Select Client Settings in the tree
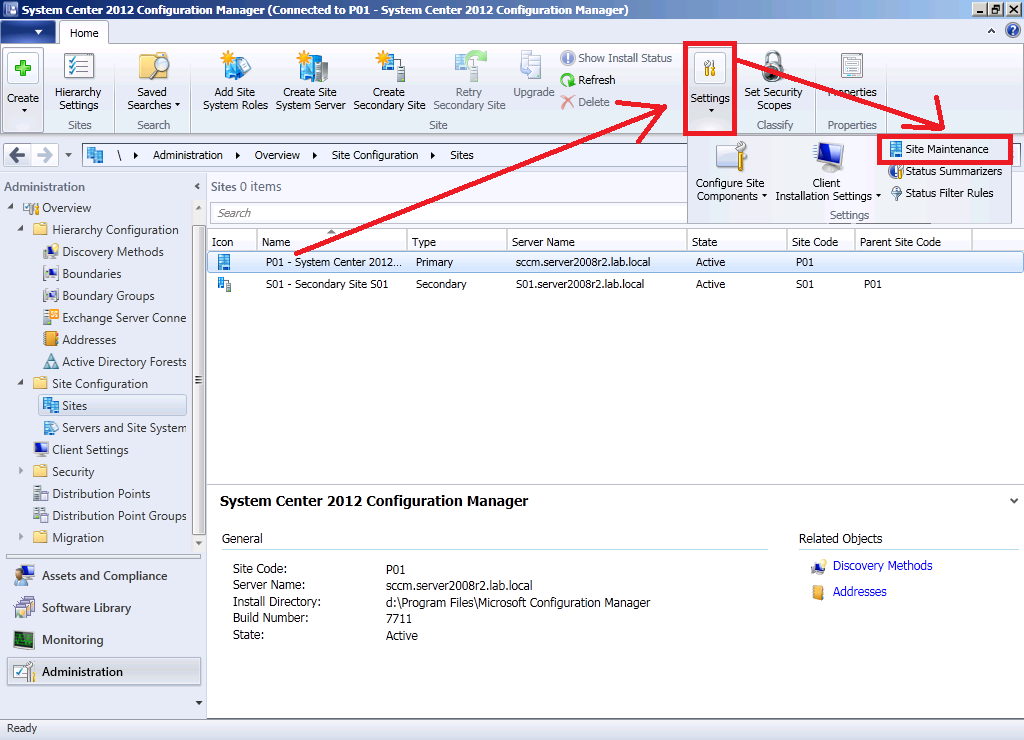This screenshot has height=740, width=1024. pyautogui.click(x=89, y=450)
